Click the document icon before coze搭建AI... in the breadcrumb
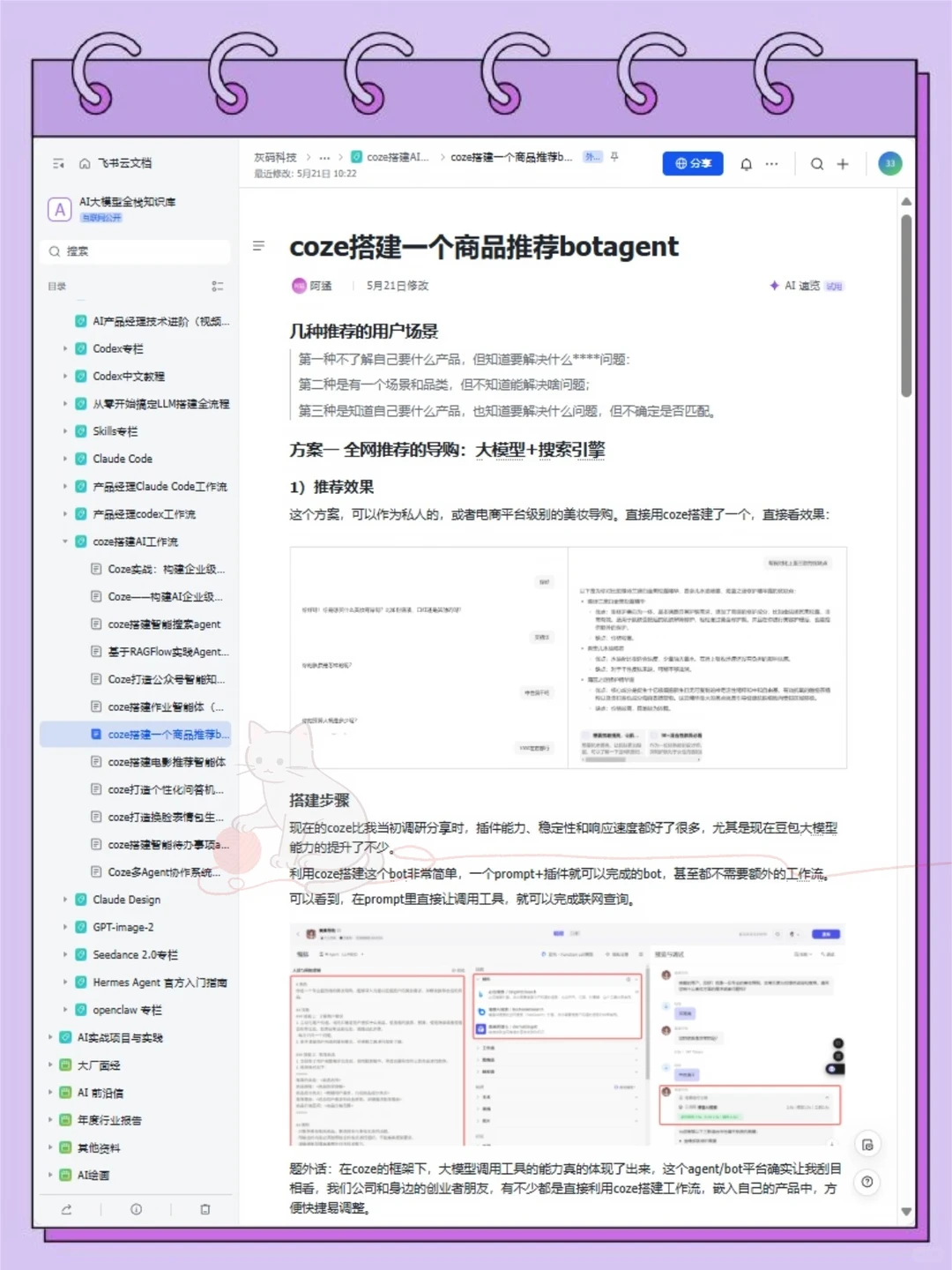 click(356, 157)
